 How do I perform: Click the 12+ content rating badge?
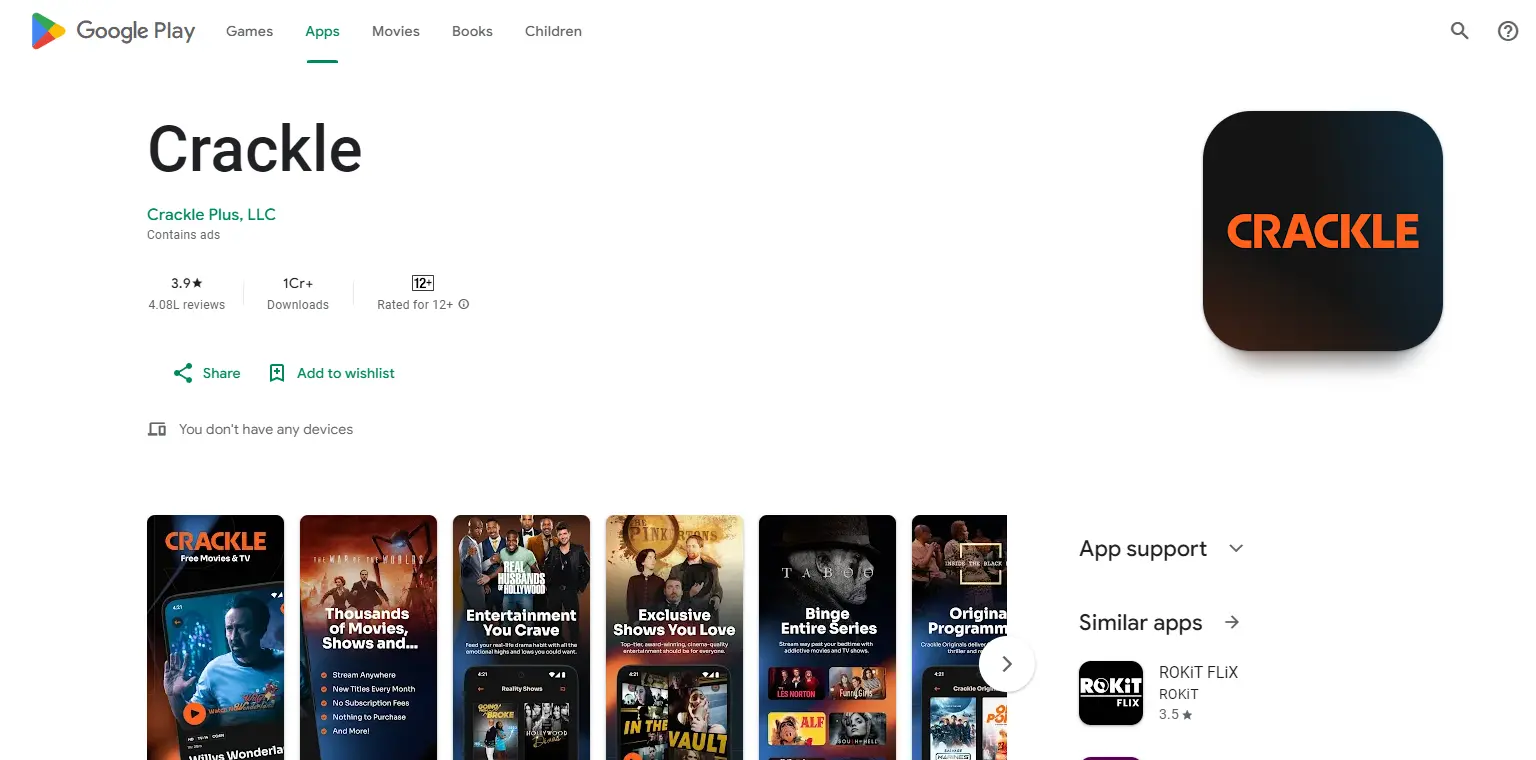coord(423,283)
